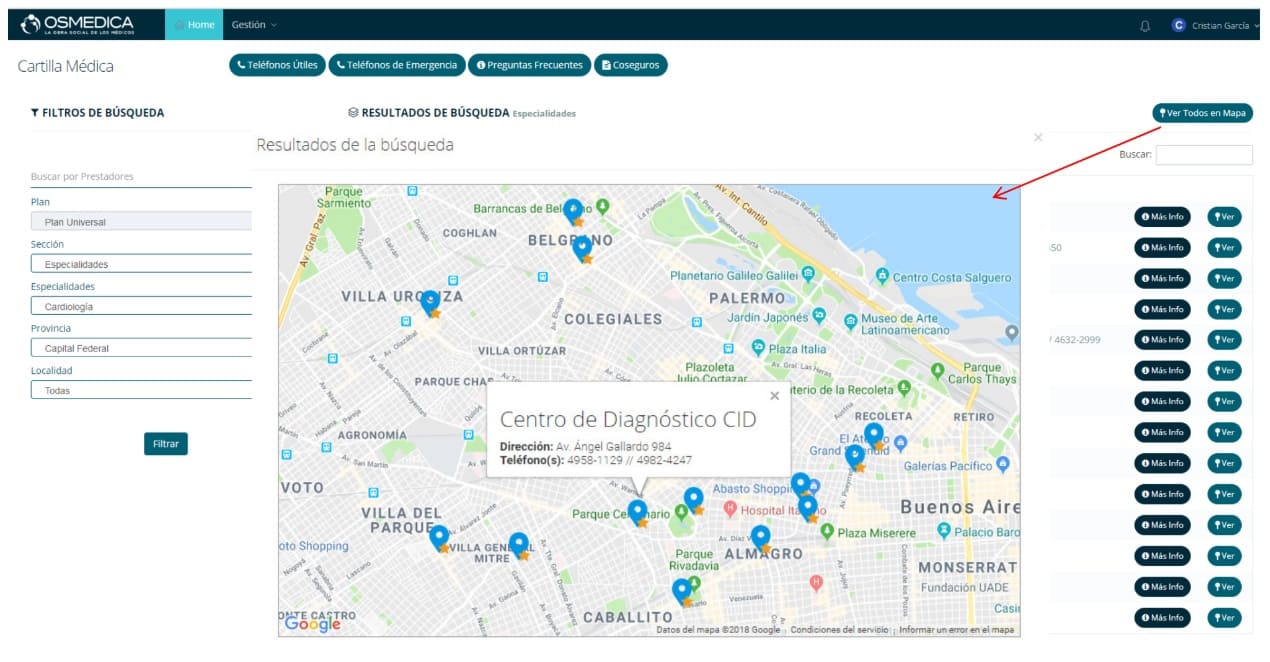Go to the Home tab
Screen dimensions: 1270x662
[195, 24]
